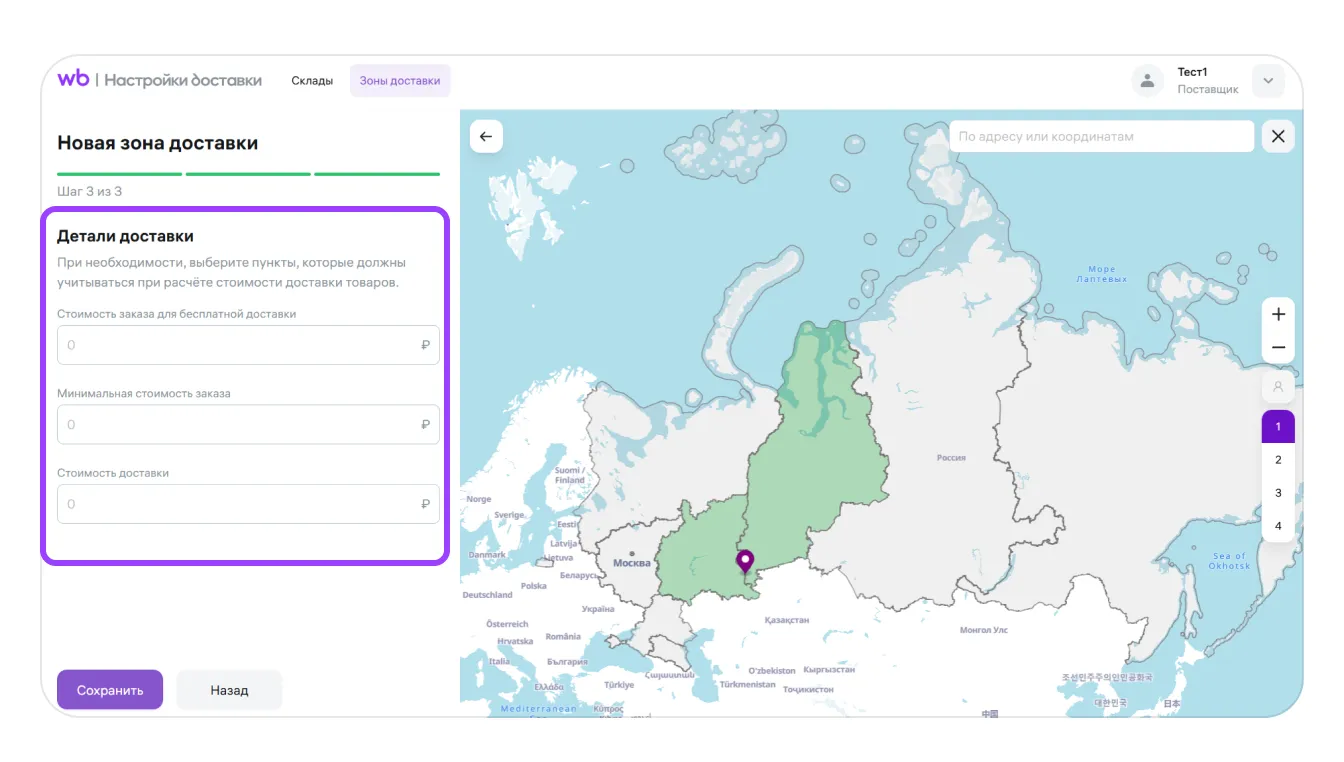
Task: Select zone number 4 on map
Action: coord(1278,526)
